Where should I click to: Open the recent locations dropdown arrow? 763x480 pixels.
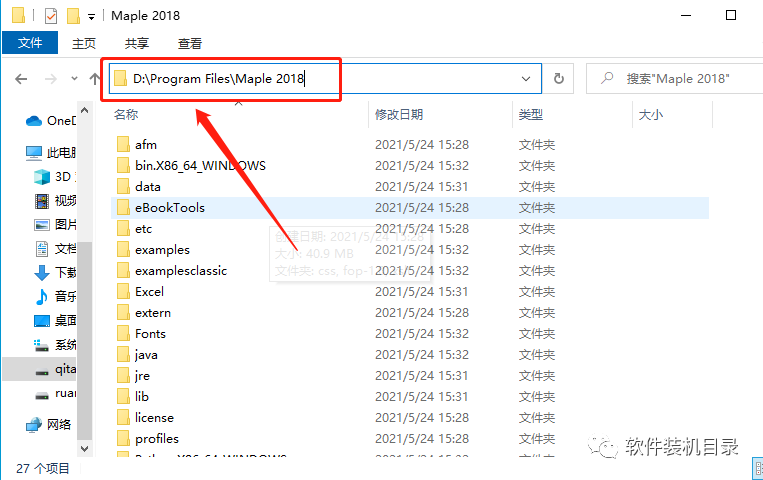(74, 78)
